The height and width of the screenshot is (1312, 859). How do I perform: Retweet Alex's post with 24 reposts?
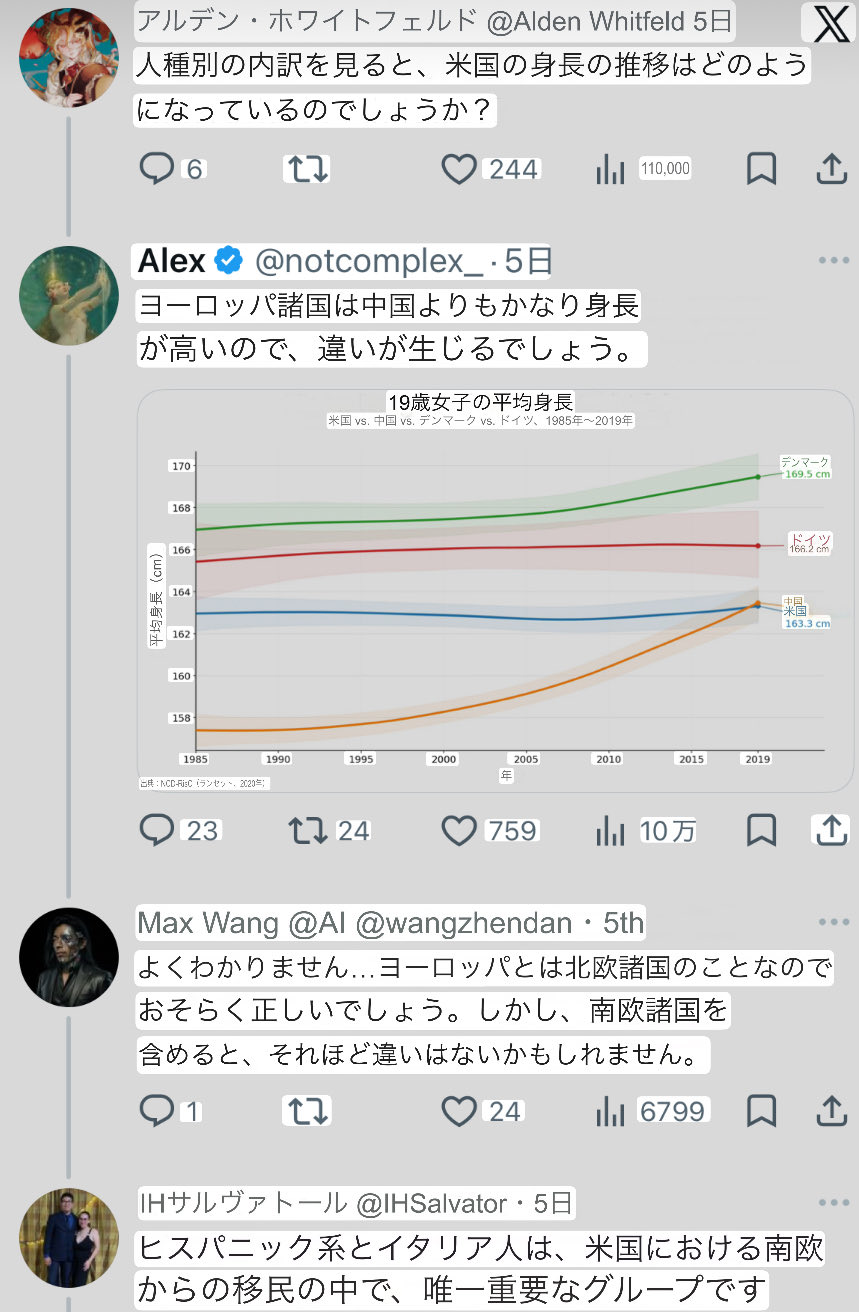[x=306, y=830]
